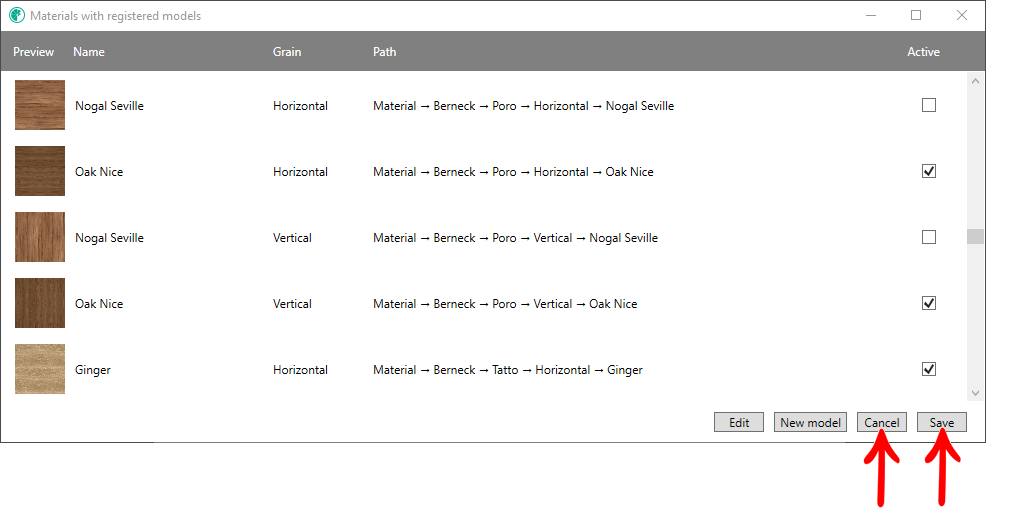Click the Path column header
Screen dimensions: 1024x530
pyautogui.click(x=385, y=52)
